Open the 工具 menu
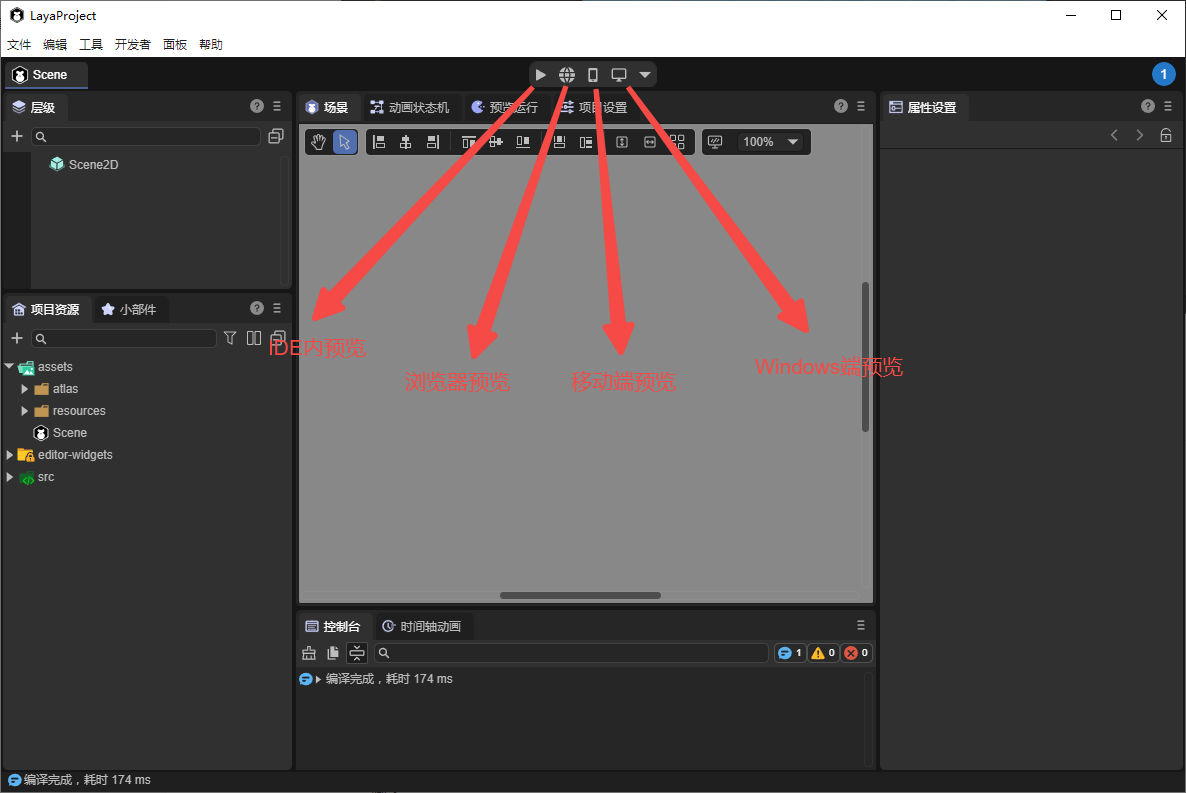The width and height of the screenshot is (1186, 793). (x=91, y=45)
